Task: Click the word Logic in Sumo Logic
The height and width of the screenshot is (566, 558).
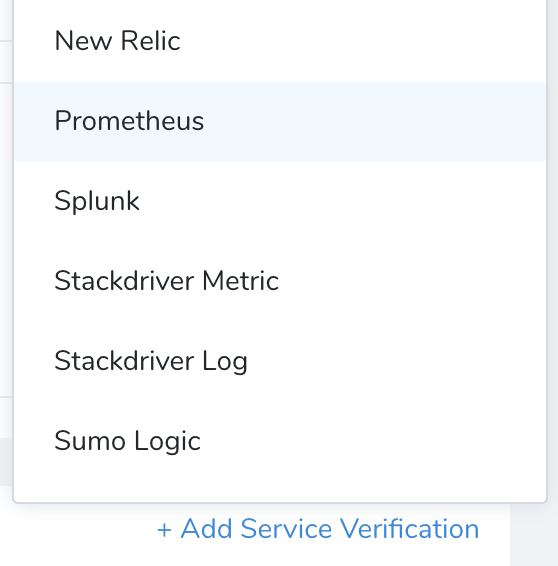Action: click(x=167, y=441)
